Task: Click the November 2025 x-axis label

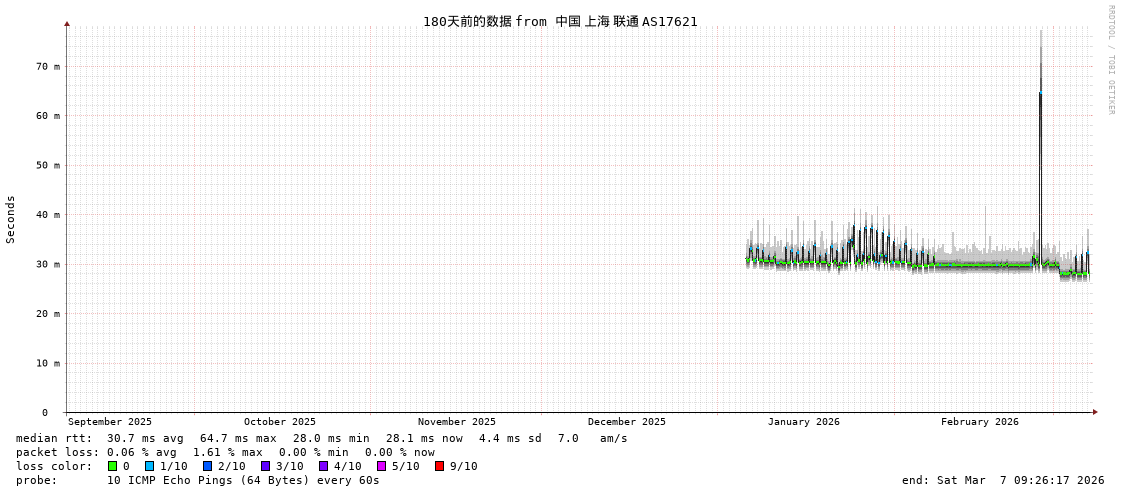Action: click(456, 422)
